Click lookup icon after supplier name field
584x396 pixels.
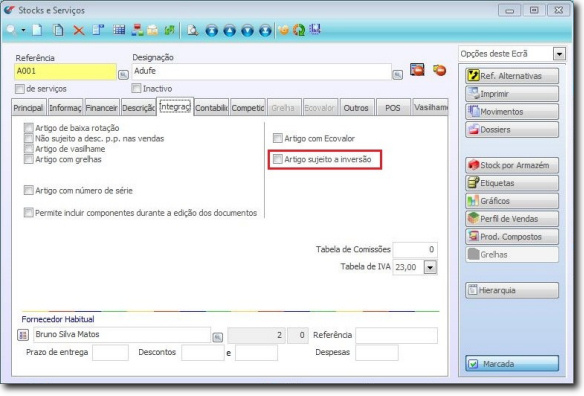point(218,337)
